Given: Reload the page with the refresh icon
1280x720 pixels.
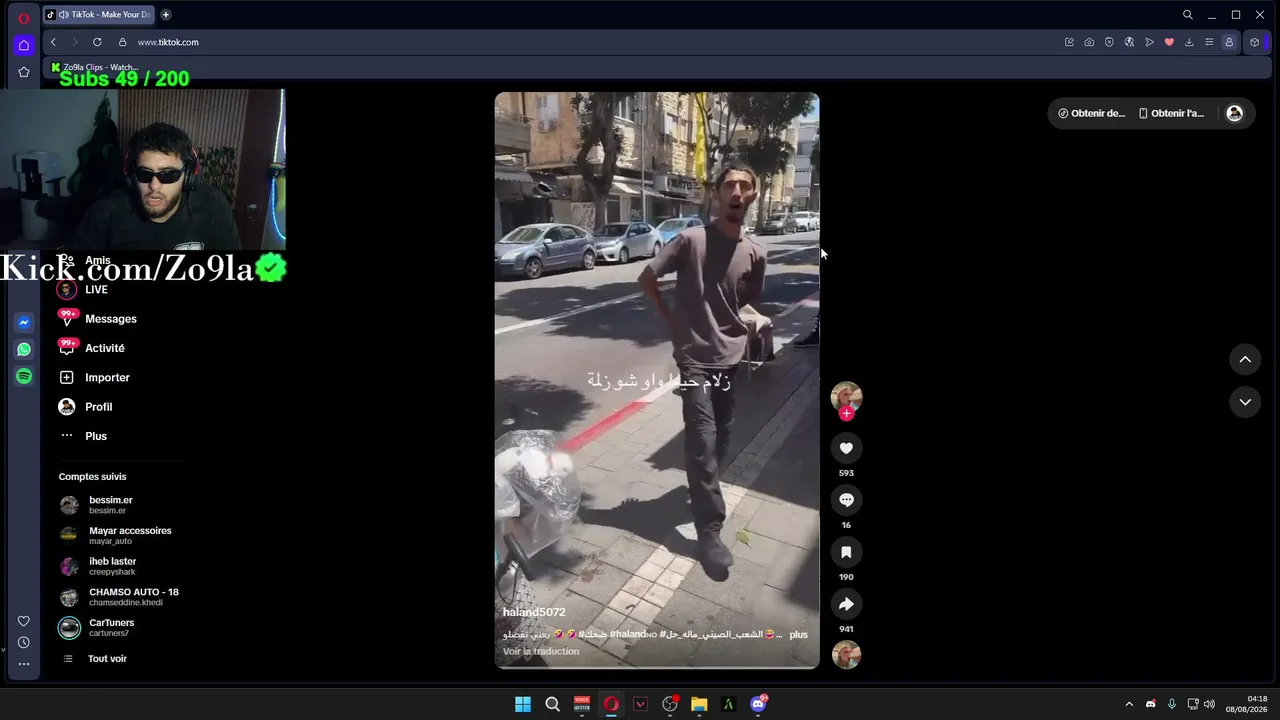Looking at the screenshot, I should [x=97, y=42].
